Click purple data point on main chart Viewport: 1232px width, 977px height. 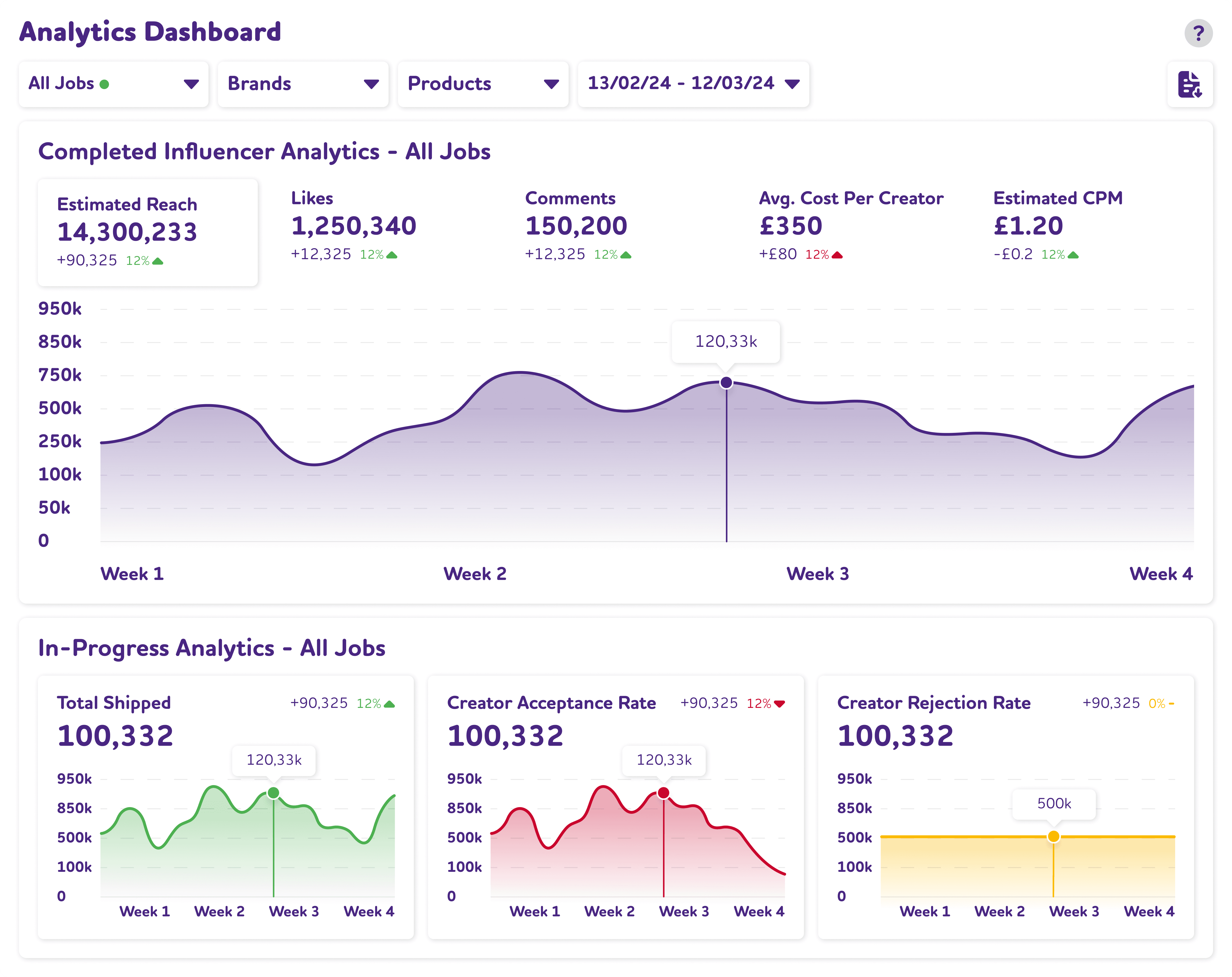[x=726, y=382]
